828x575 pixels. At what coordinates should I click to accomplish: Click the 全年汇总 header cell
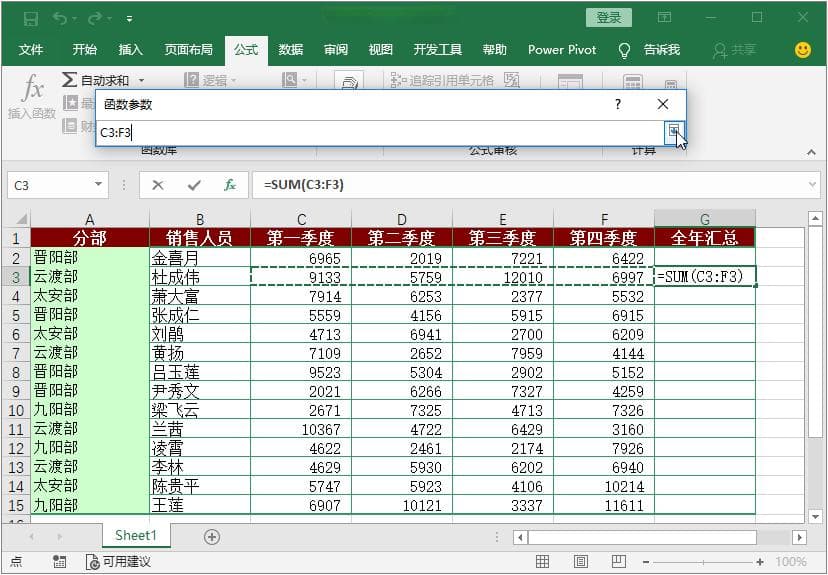(x=705, y=238)
